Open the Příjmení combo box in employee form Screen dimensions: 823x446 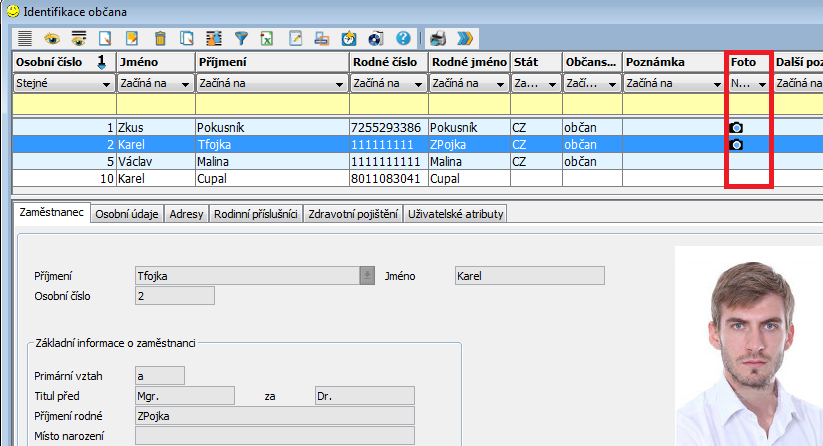[x=366, y=276]
